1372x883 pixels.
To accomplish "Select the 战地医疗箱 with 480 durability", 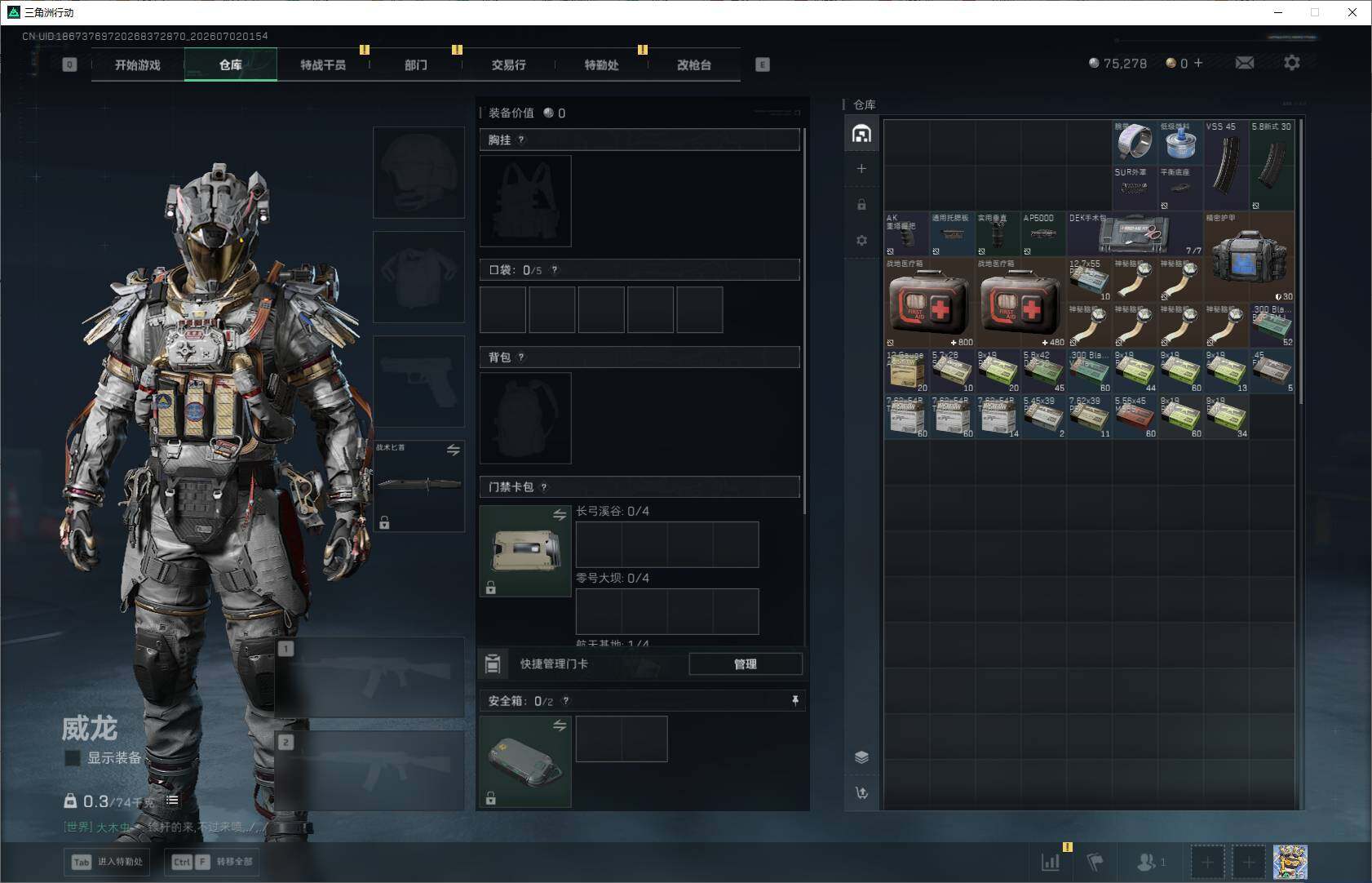I will pos(1021,303).
